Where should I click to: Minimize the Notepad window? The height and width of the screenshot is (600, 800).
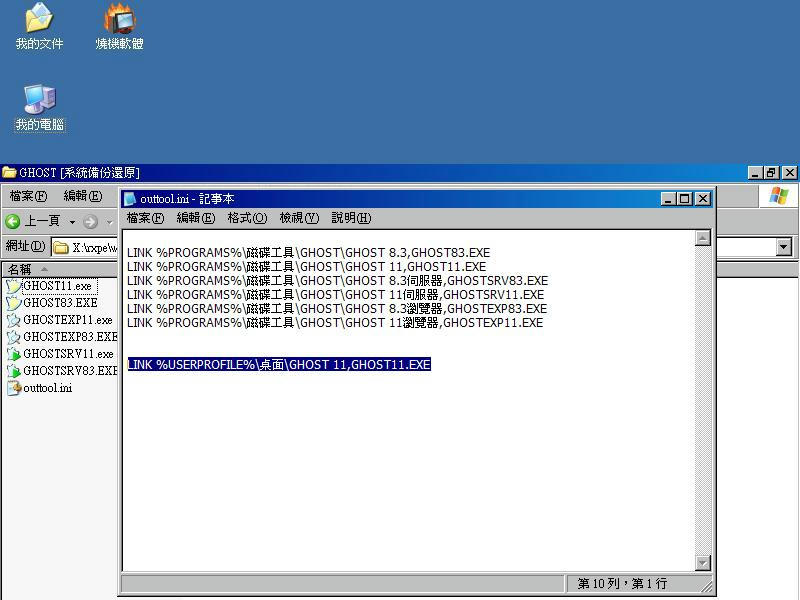click(x=668, y=198)
